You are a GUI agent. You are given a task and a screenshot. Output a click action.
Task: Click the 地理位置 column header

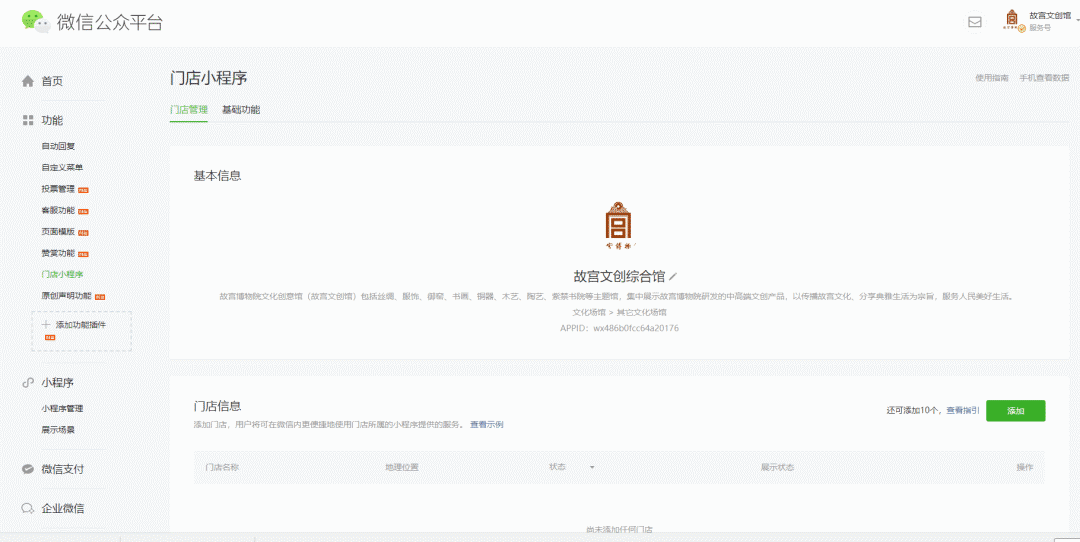[402, 468]
